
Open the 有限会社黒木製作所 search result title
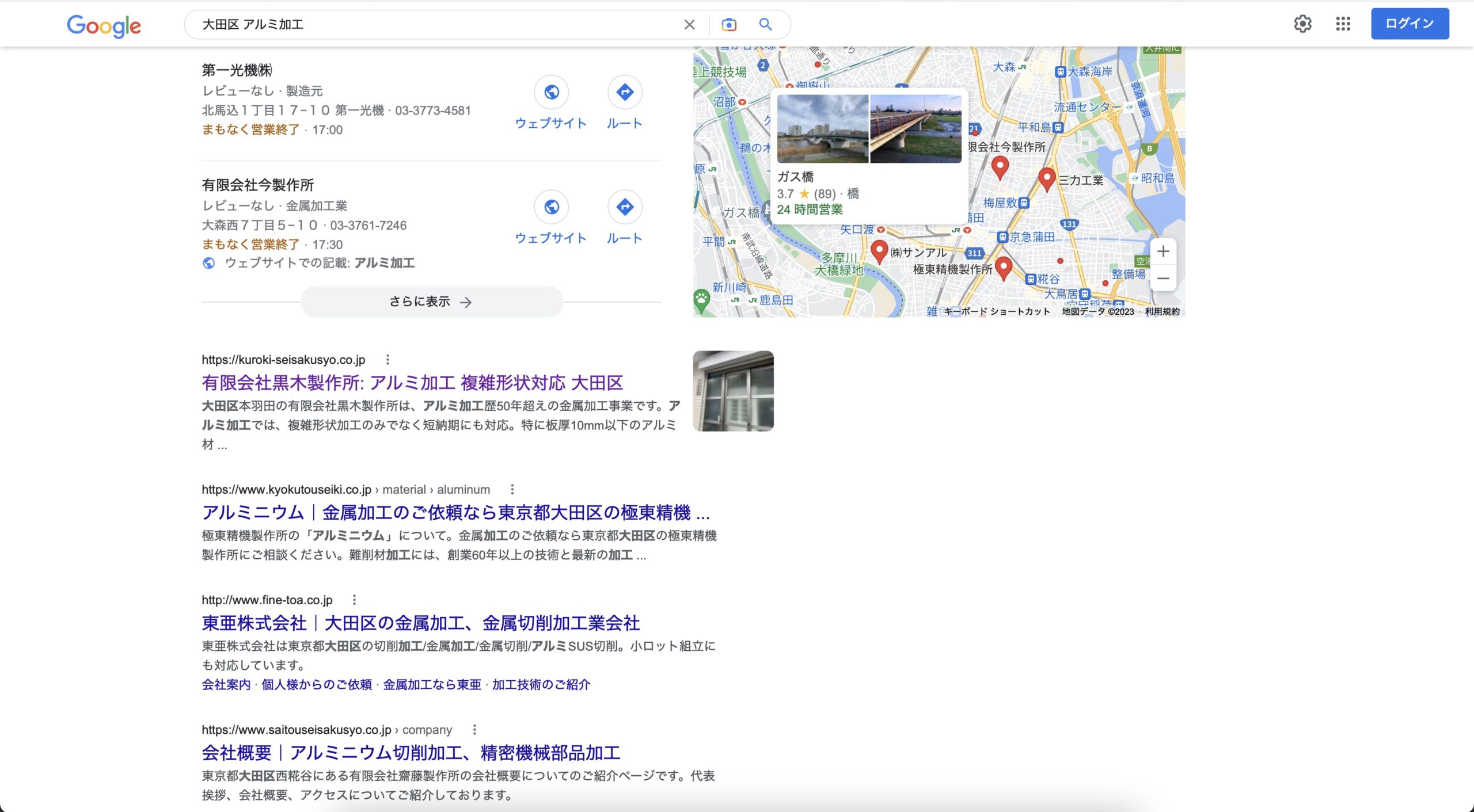[412, 383]
